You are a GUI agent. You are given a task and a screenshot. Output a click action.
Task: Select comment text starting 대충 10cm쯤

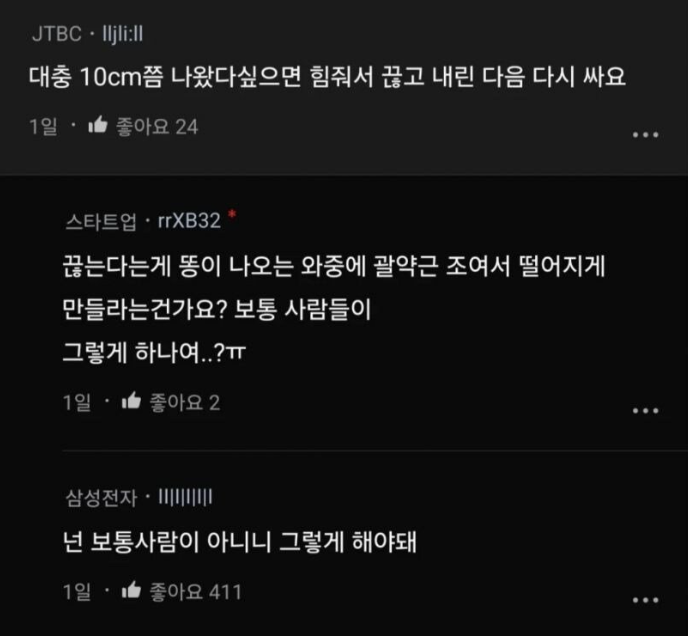327,77
